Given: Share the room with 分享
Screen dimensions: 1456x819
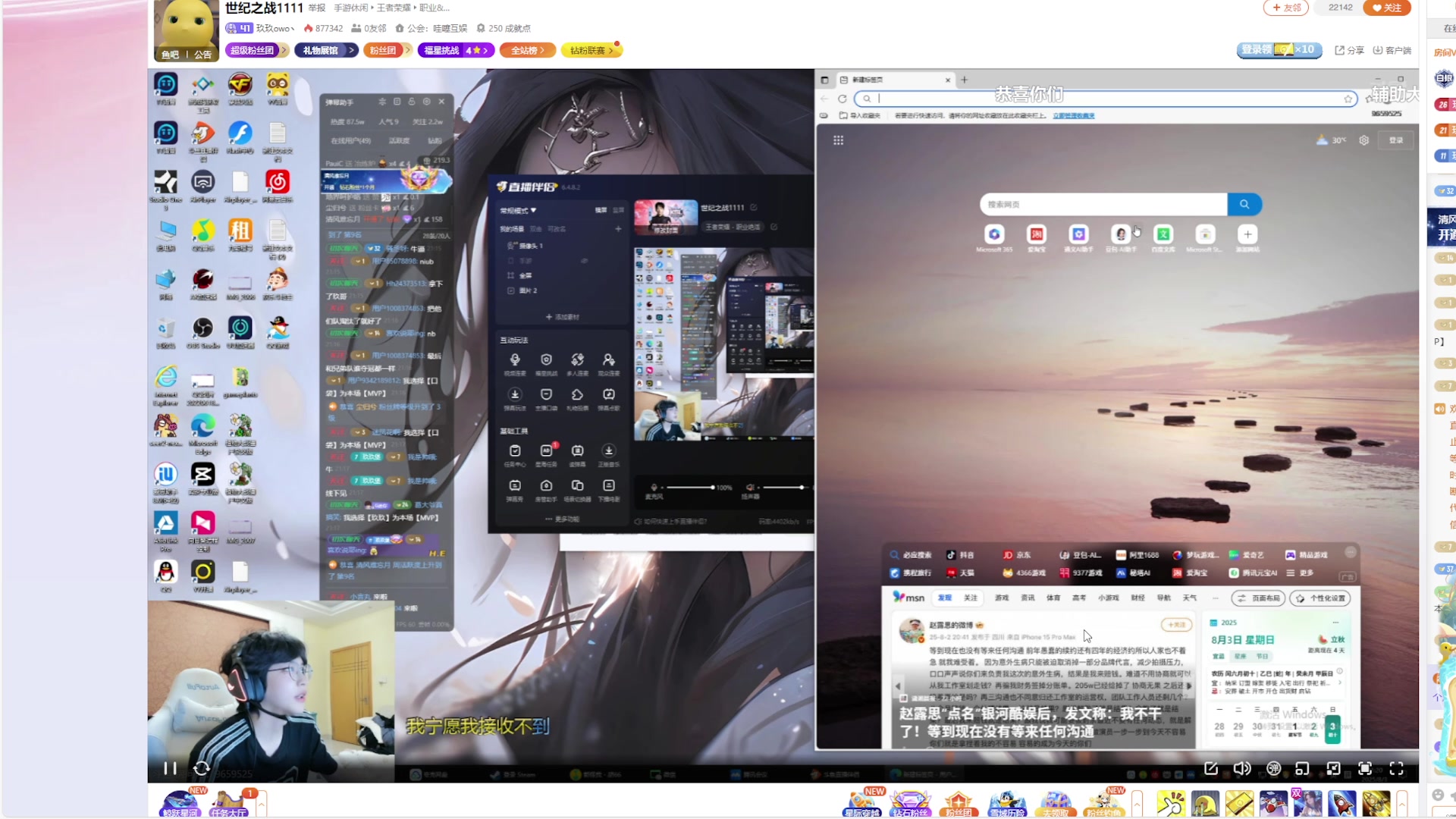Looking at the screenshot, I should [x=1349, y=50].
